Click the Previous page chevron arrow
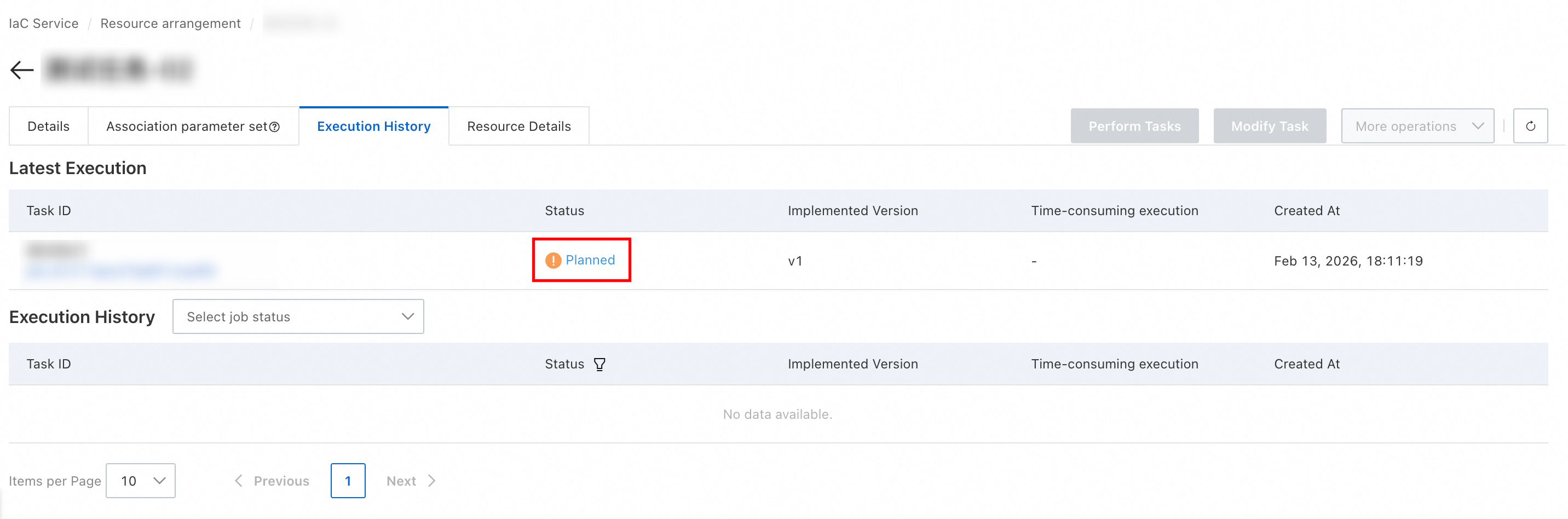This screenshot has width=1568, height=519. (239, 481)
